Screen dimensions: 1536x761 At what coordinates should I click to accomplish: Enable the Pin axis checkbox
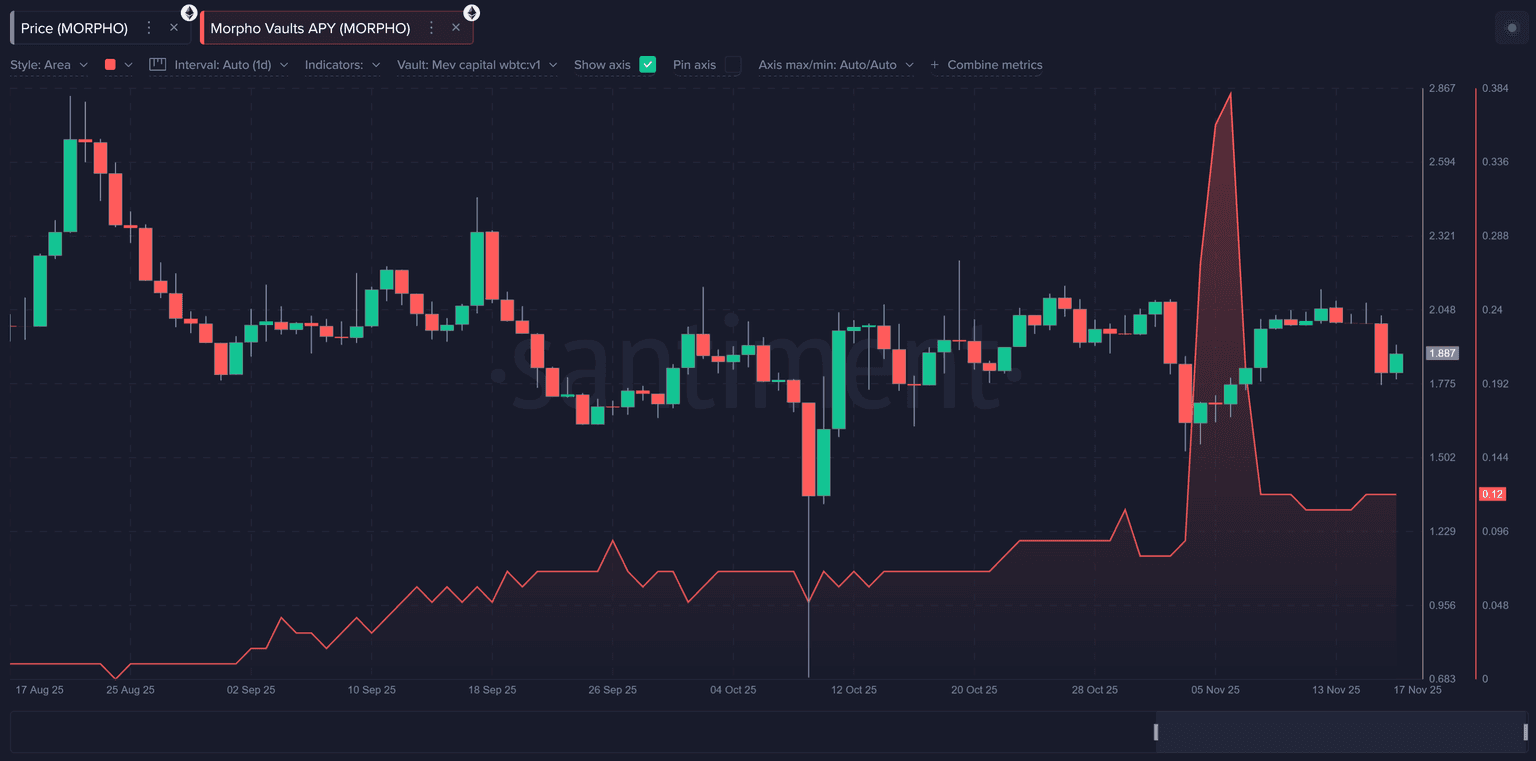coord(733,64)
